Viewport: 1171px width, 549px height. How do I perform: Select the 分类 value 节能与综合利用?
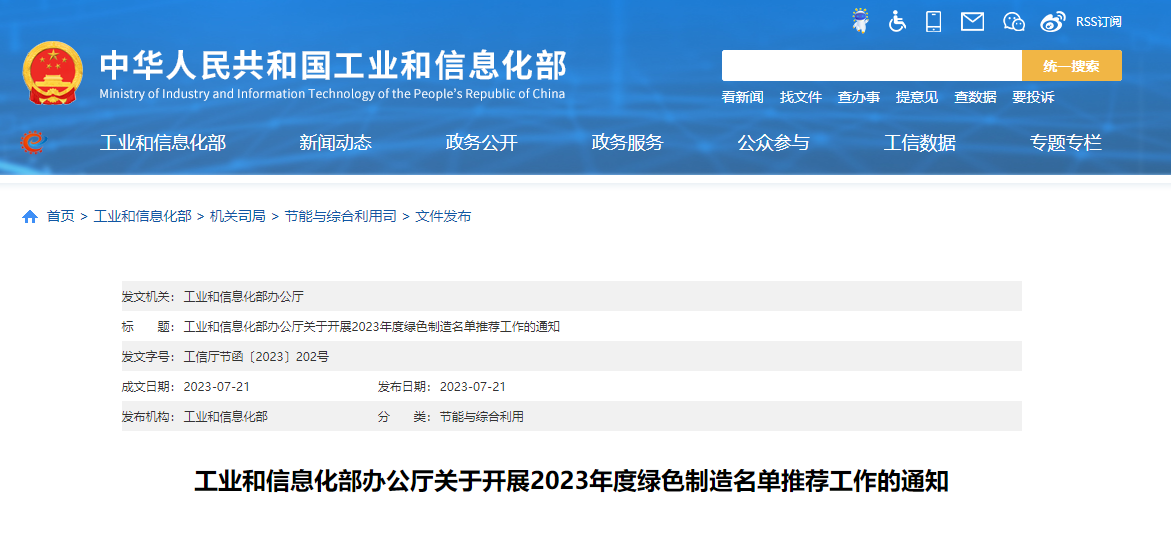point(482,417)
